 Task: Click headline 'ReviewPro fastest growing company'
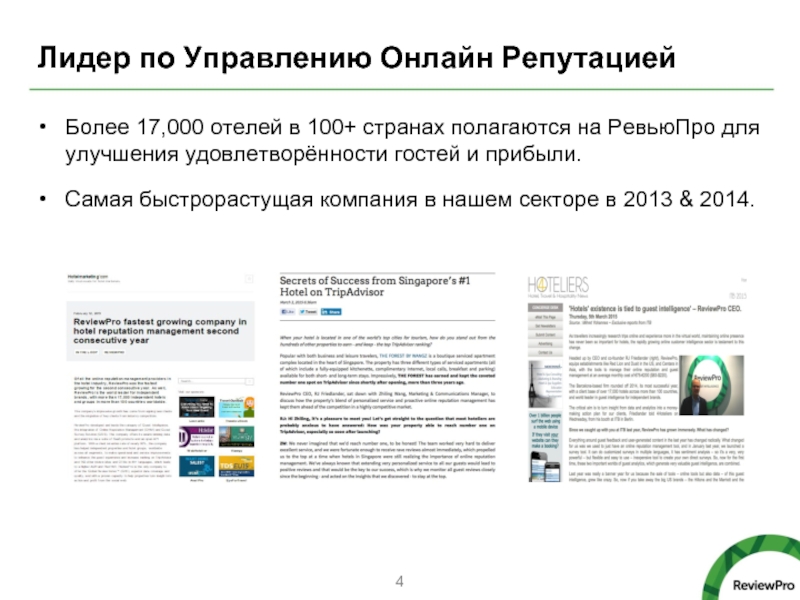coord(160,331)
